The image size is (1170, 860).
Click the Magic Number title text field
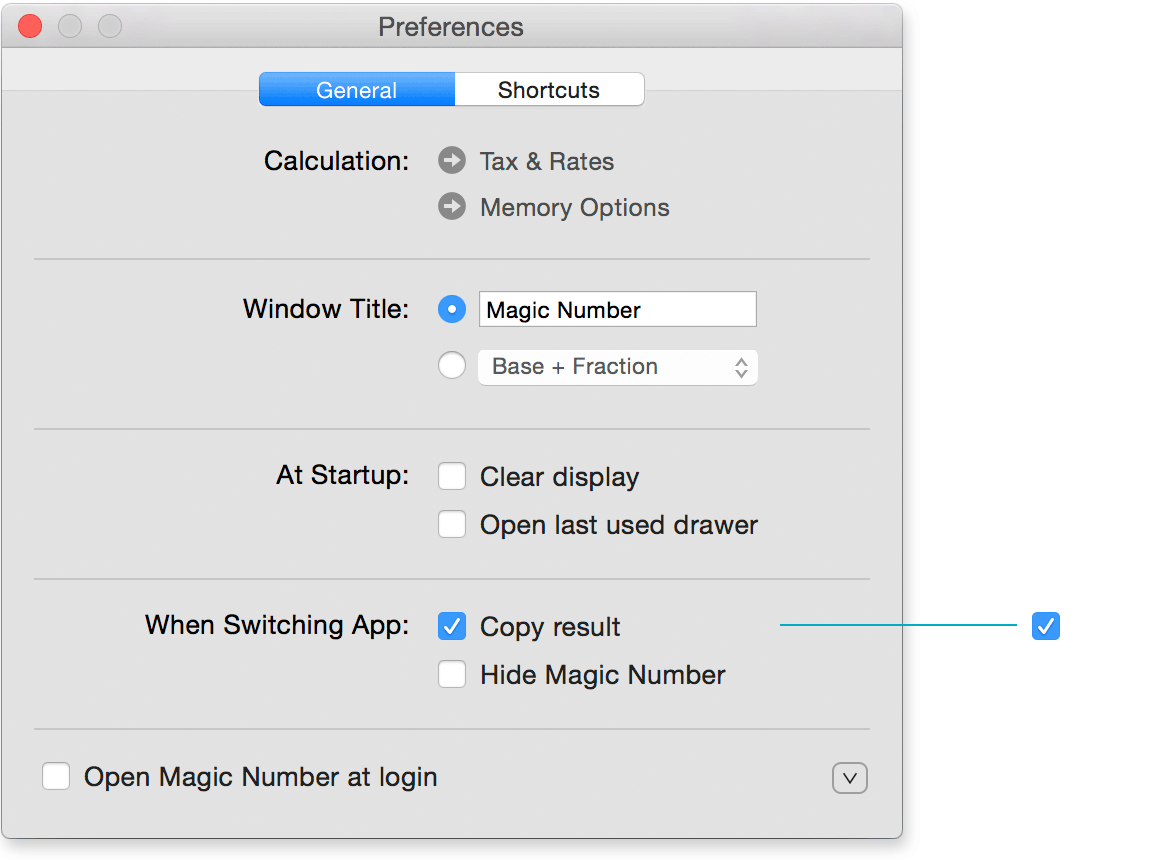[x=618, y=309]
